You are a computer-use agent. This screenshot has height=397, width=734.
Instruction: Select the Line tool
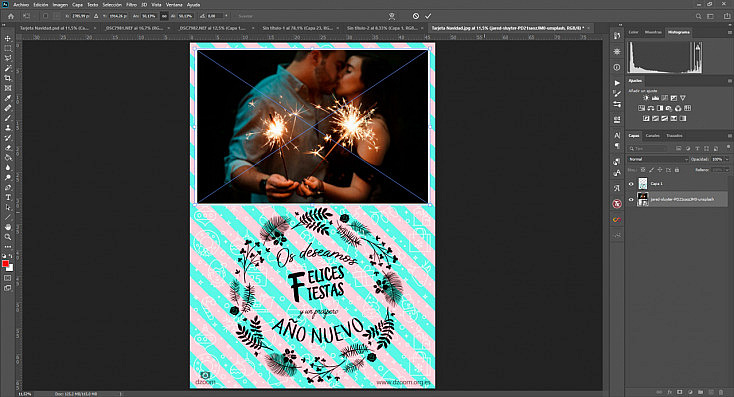click(x=7, y=217)
